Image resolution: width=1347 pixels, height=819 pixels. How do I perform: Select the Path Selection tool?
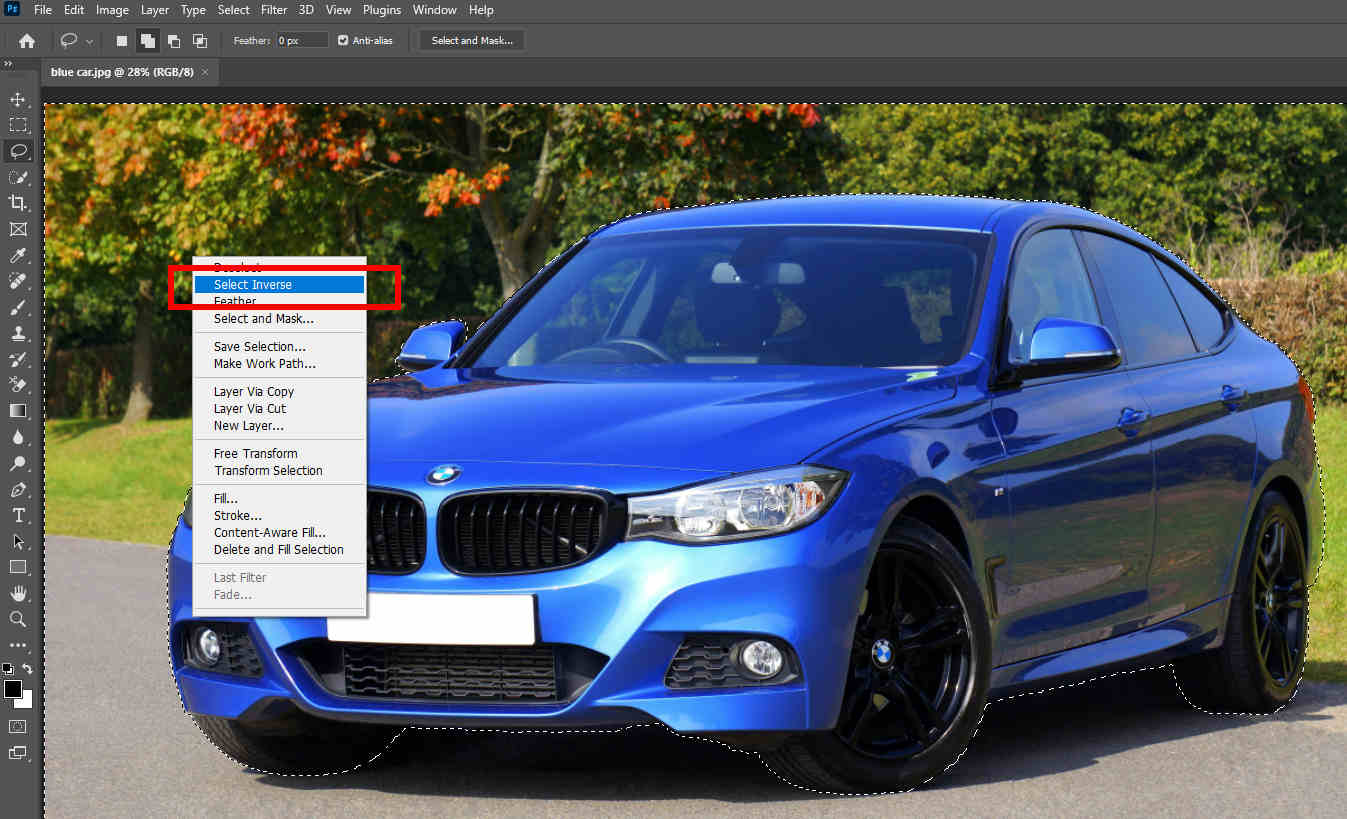(18, 541)
